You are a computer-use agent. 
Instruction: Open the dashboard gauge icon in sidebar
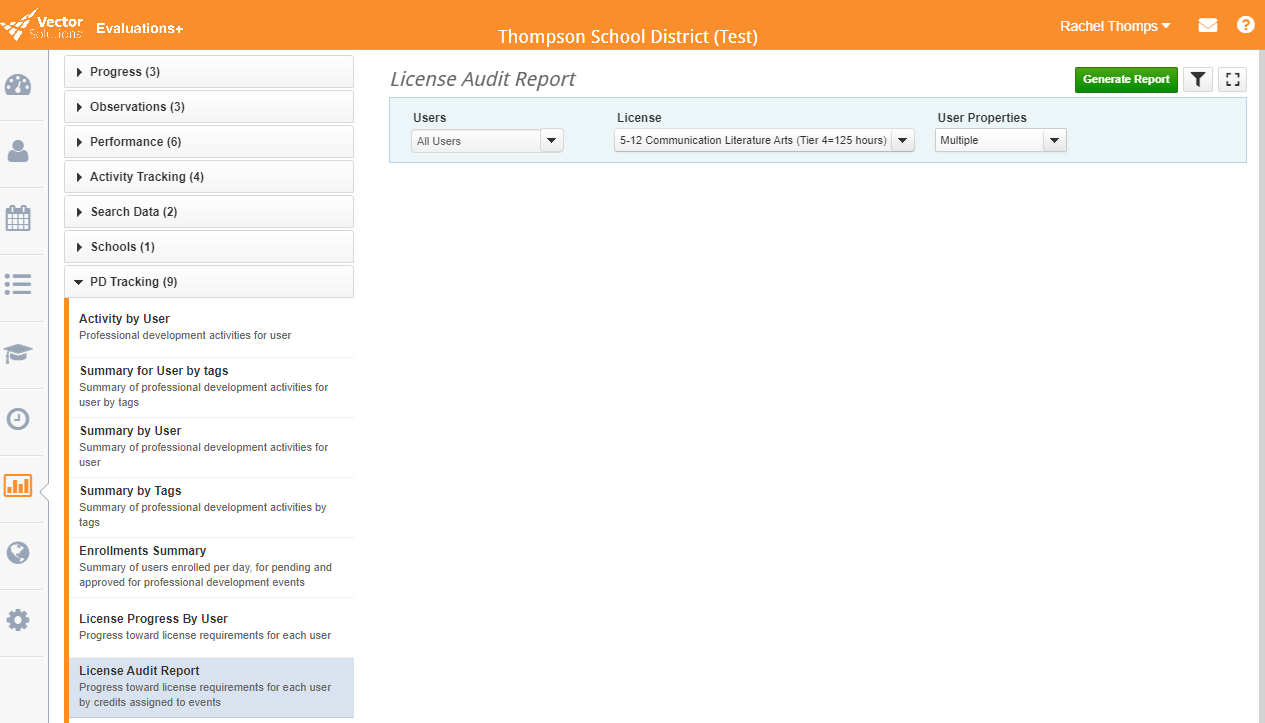[18, 85]
